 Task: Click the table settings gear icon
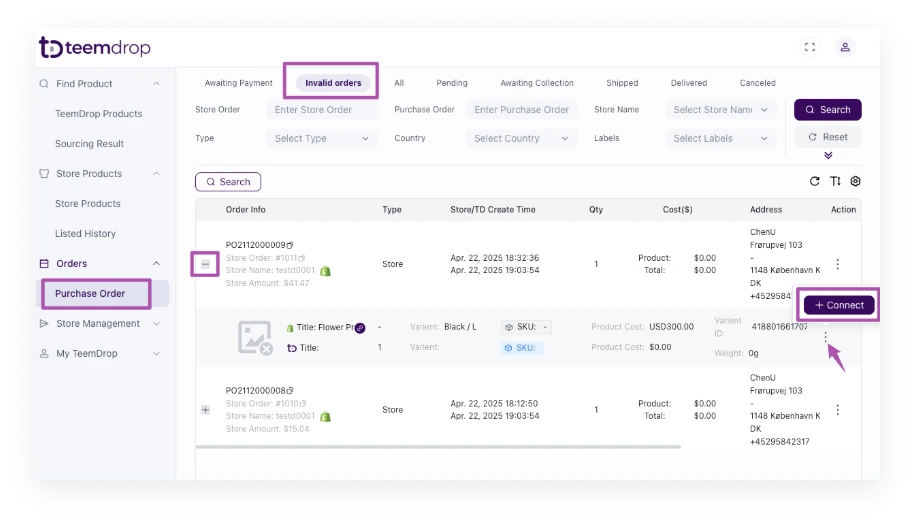tap(855, 182)
